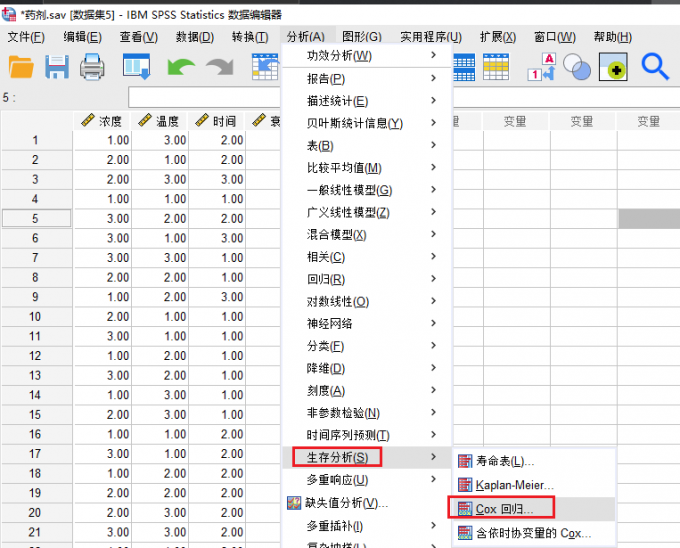Viewport: 680px width, 548px height.
Task: Expand 比较平均值(M) submenu entry
Action: click(x=344, y=168)
